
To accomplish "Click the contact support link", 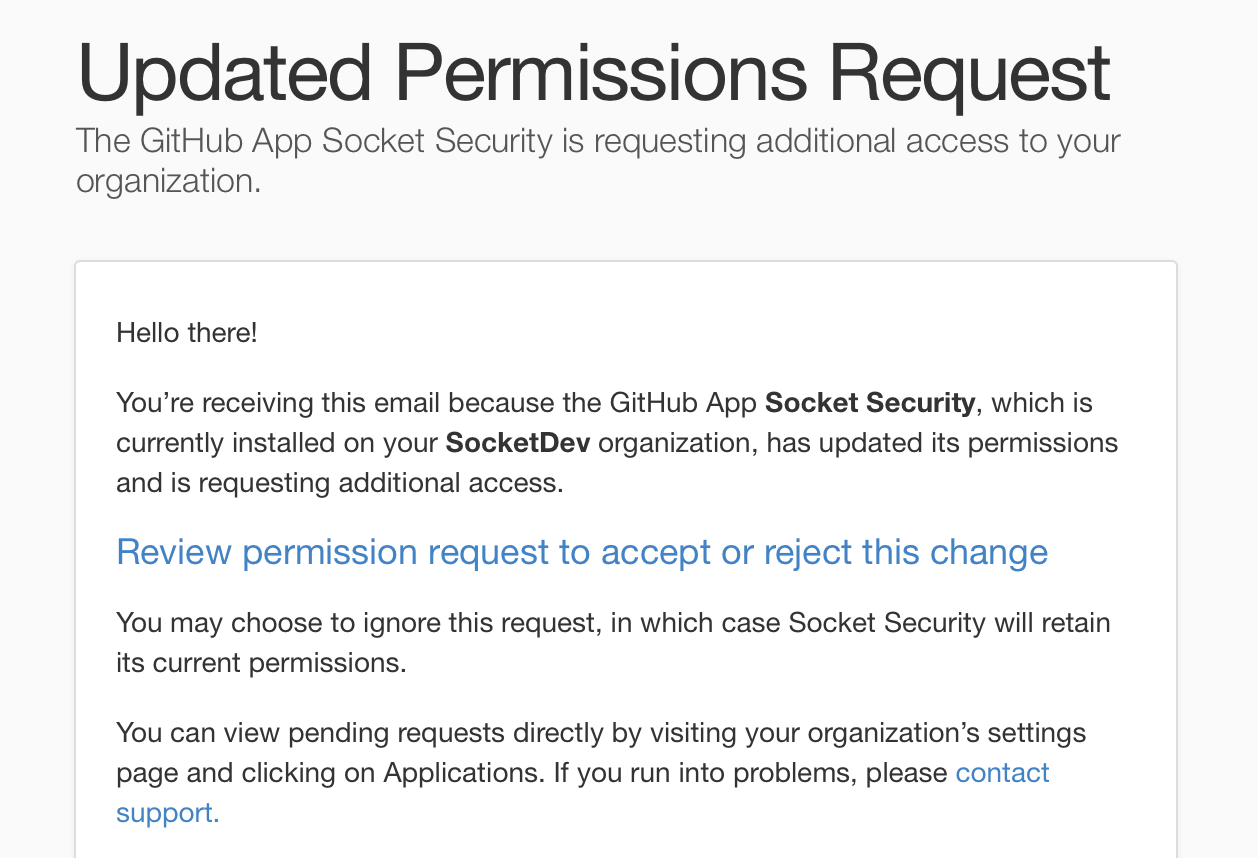I will coord(1002,773).
